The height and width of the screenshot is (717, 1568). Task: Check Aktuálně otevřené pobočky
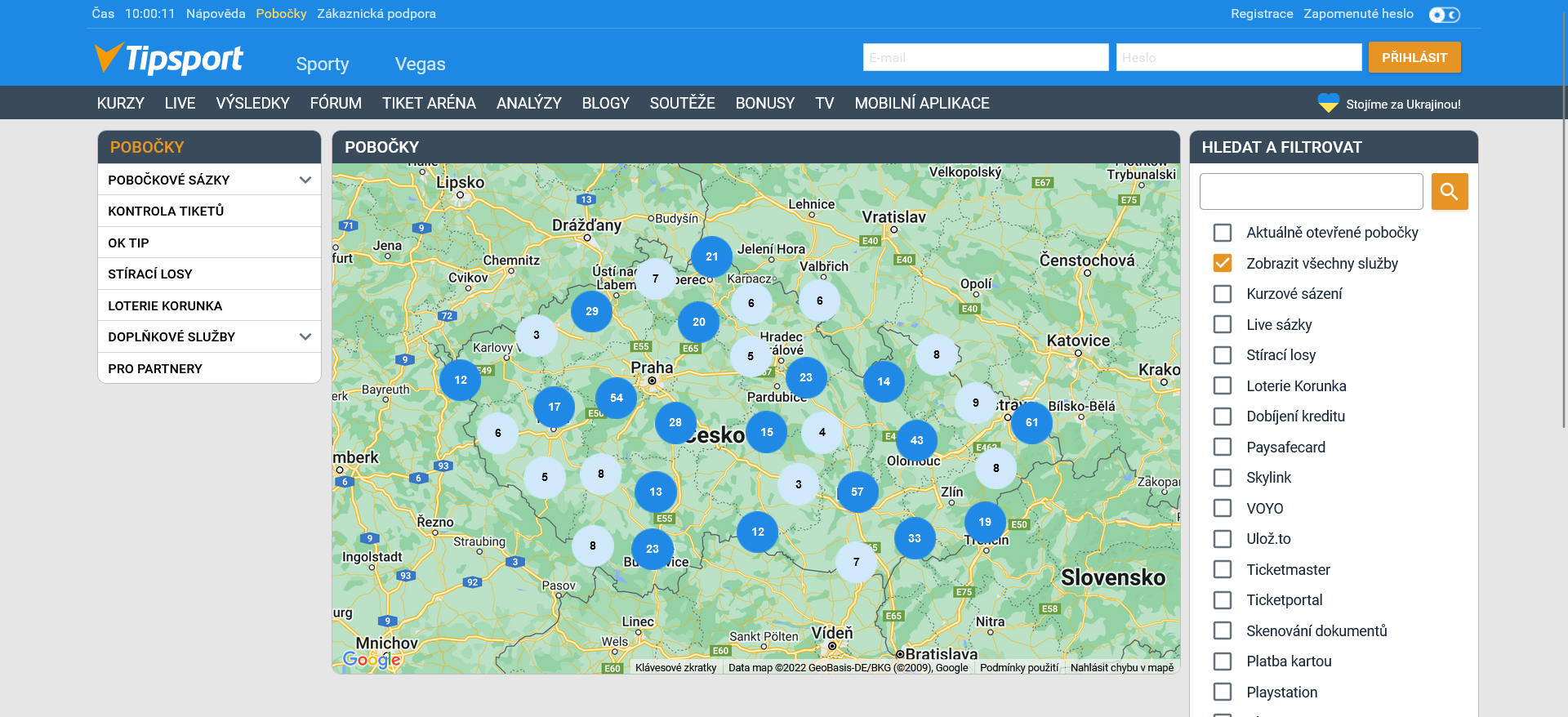(x=1223, y=233)
